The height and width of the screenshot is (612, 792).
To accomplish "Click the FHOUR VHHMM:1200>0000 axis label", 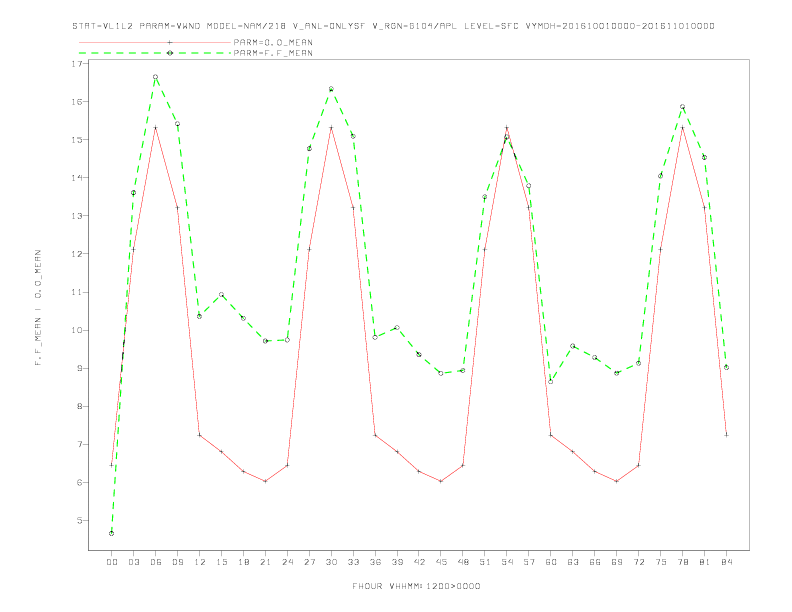I will [416, 586].
